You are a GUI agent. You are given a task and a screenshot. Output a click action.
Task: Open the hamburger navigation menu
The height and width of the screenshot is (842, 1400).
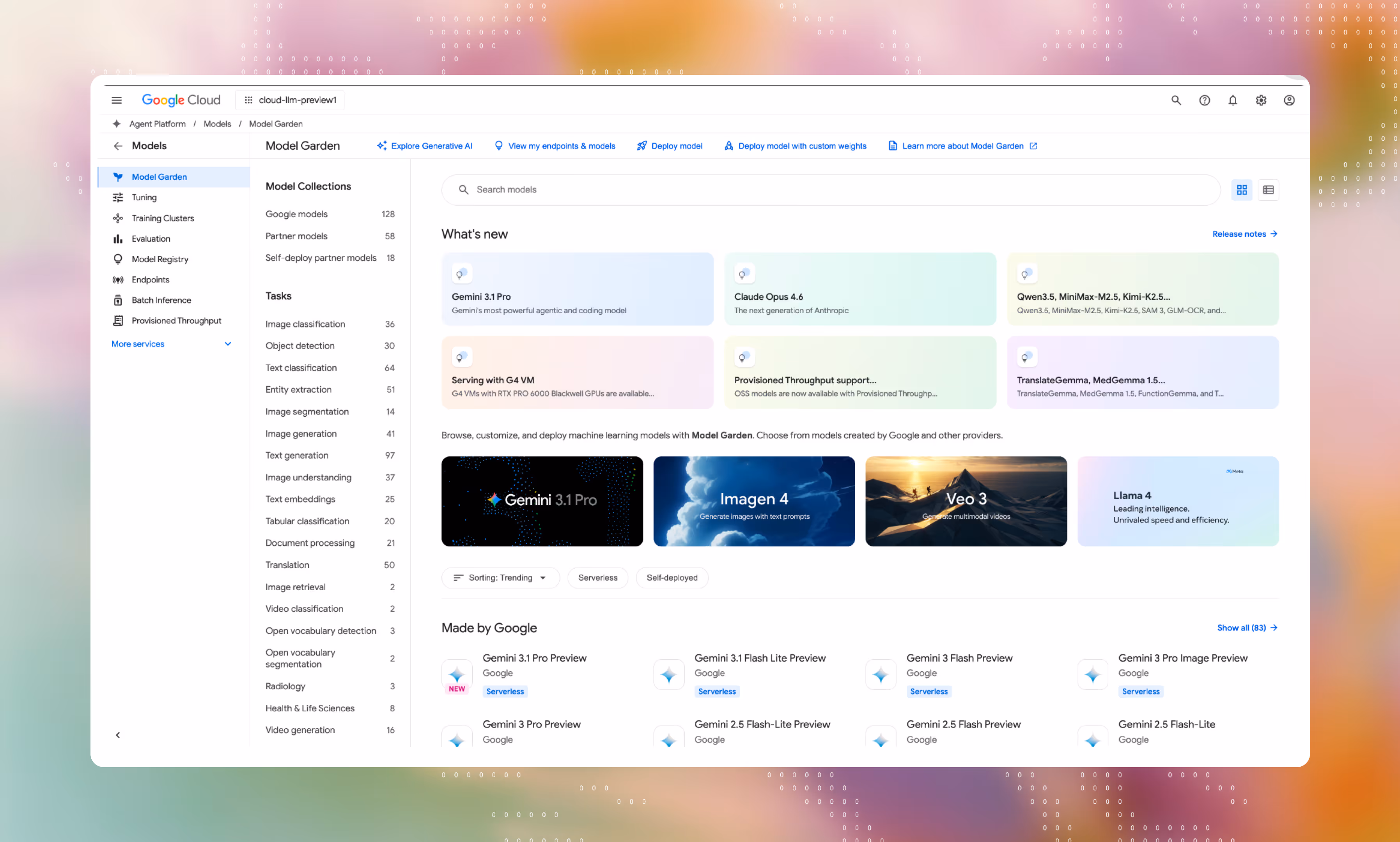[116, 100]
